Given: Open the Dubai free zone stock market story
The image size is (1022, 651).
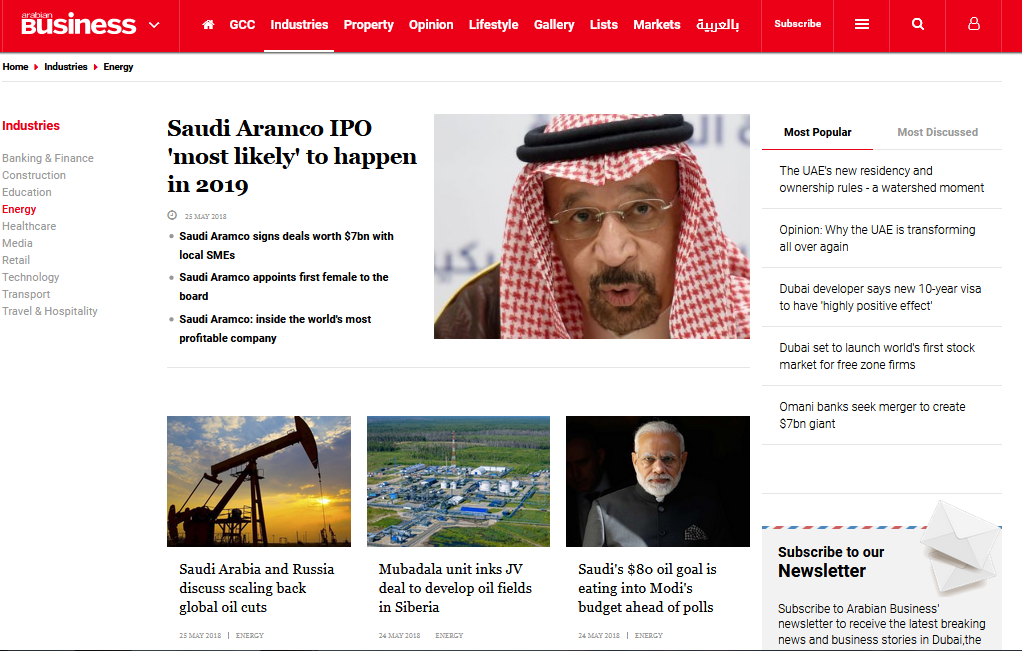Looking at the screenshot, I should pyautogui.click(x=877, y=356).
